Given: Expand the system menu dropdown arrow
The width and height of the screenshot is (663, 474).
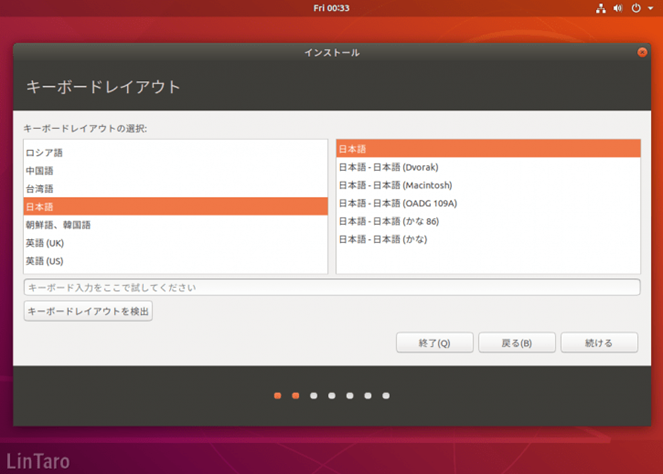Looking at the screenshot, I should click(650, 8).
